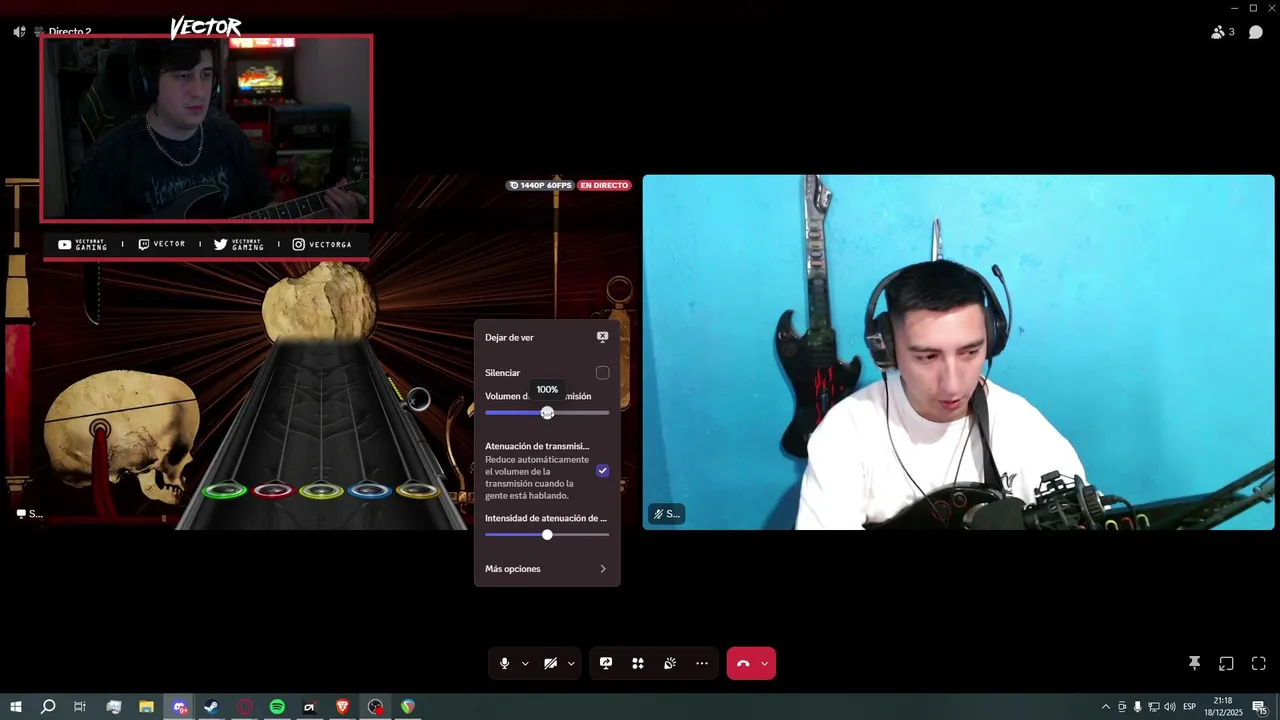The image size is (1280, 720).
Task: Open Task View on the taskbar
Action: pyautogui.click(x=80, y=707)
